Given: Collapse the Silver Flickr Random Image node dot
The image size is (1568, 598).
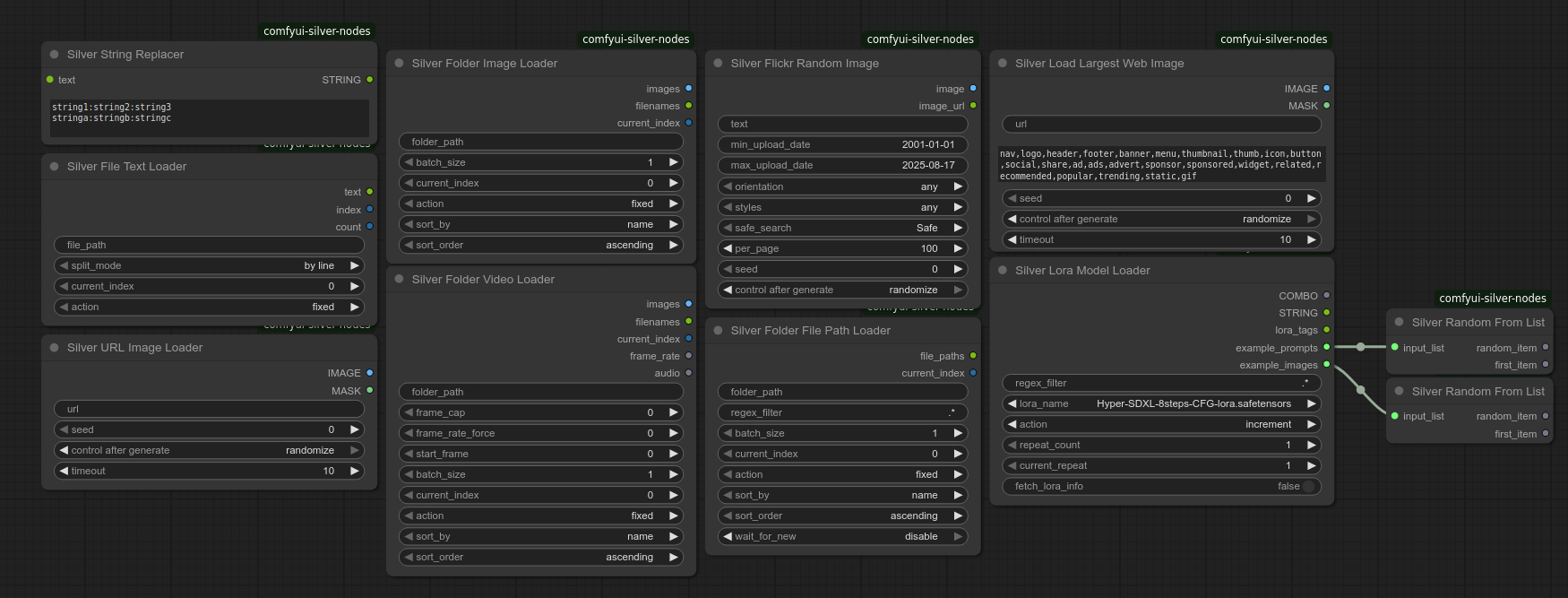Looking at the screenshot, I should point(719,64).
